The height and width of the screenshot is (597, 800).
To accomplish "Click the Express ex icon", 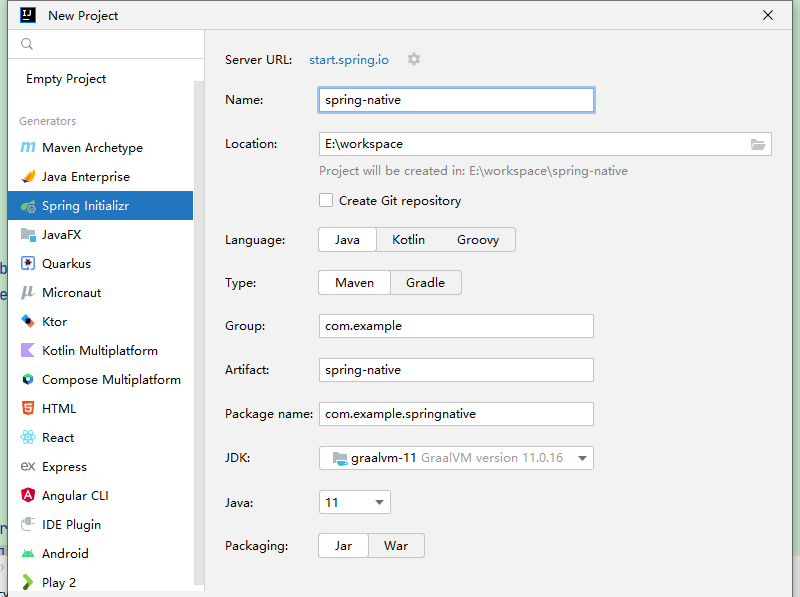I will (x=28, y=466).
